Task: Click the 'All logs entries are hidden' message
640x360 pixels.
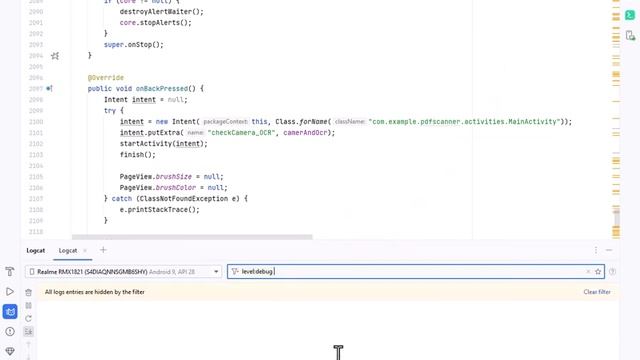Action: point(95,292)
